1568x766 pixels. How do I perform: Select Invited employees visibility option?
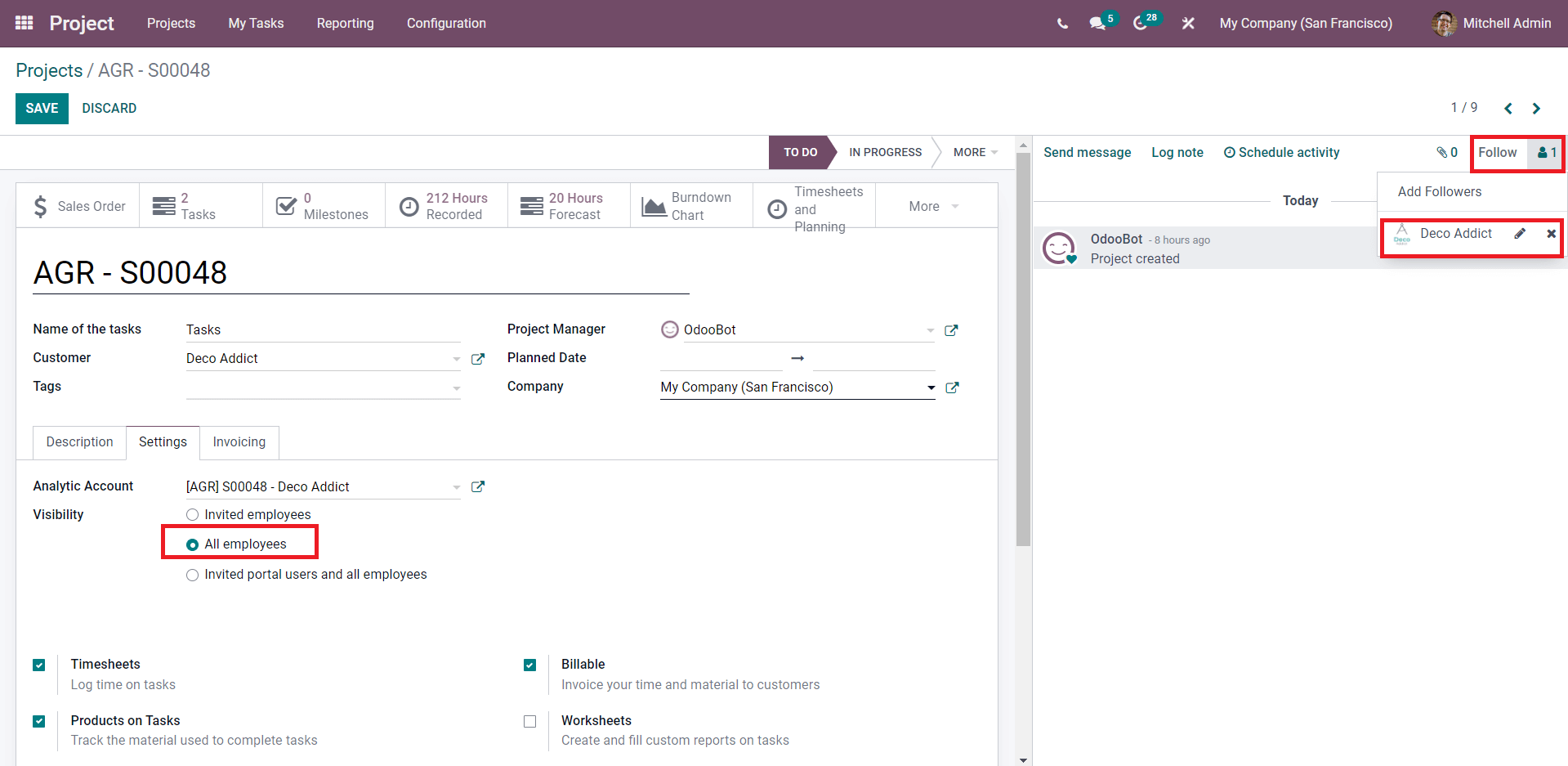click(x=193, y=515)
